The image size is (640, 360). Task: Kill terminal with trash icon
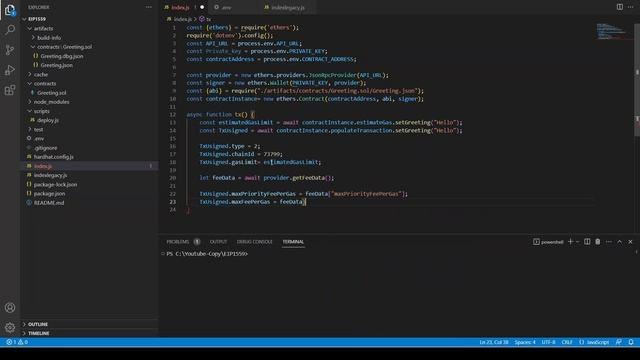pos(598,242)
